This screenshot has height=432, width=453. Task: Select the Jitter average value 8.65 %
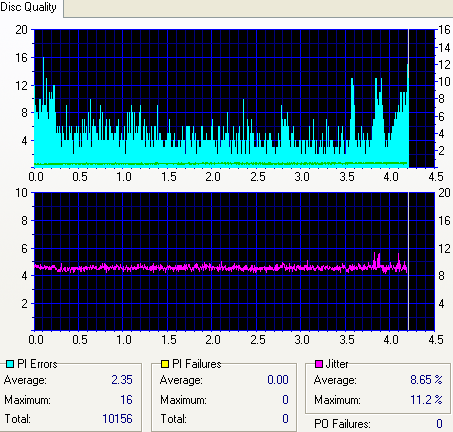click(426, 380)
